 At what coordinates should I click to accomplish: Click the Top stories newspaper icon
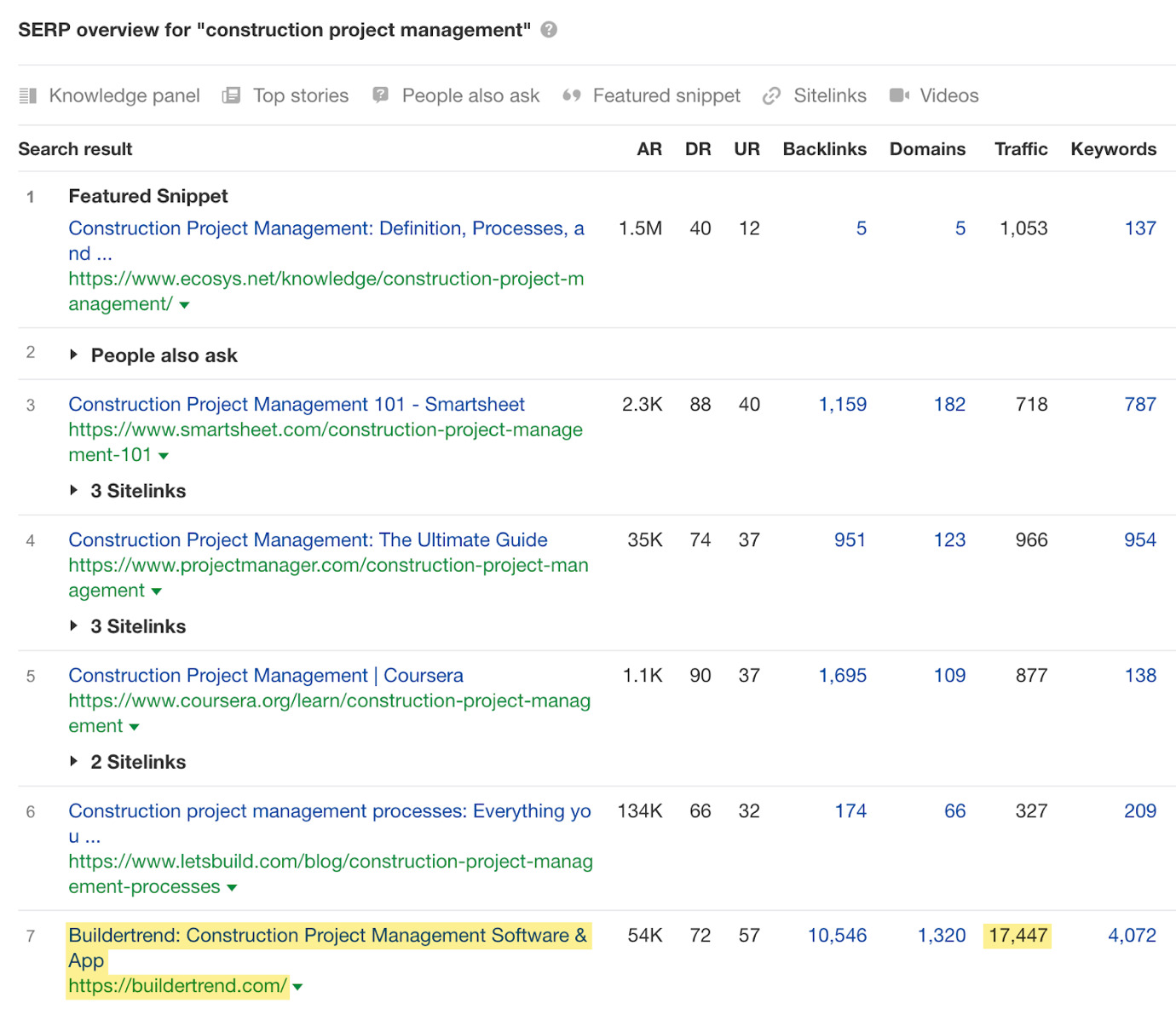pyautogui.click(x=231, y=95)
